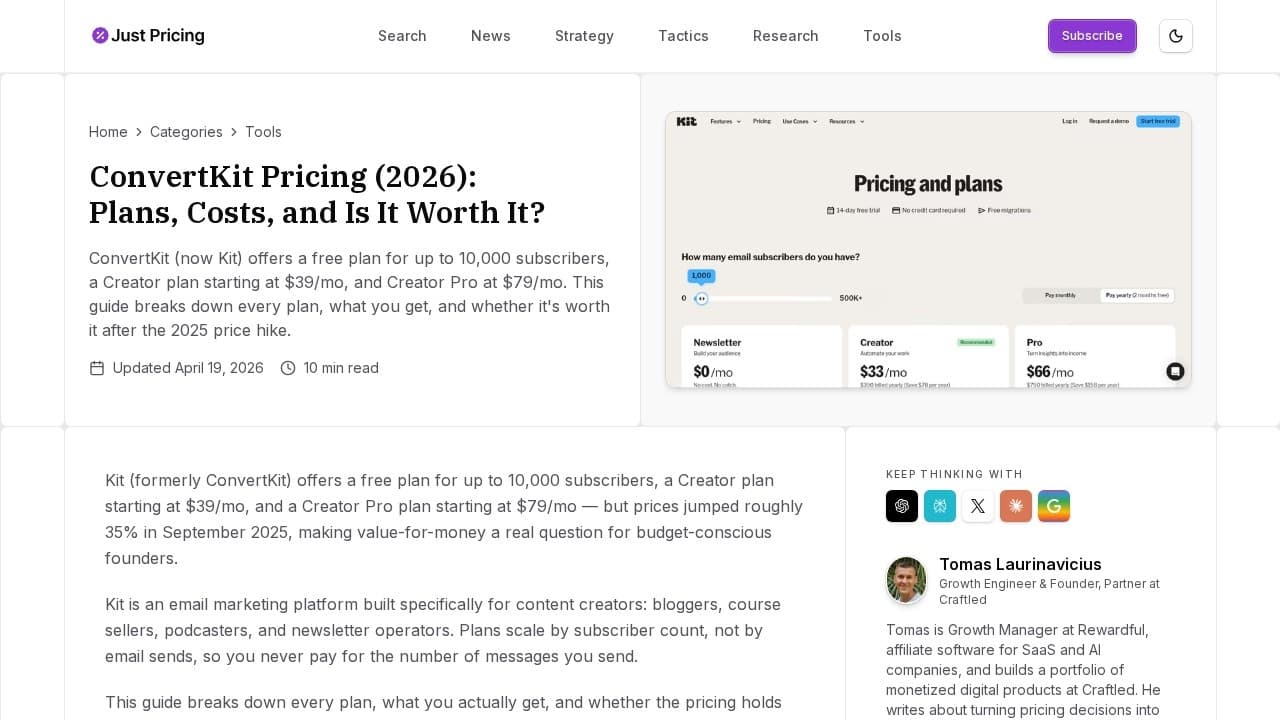Open the Tactics nav item
1280x720 pixels.
pos(683,36)
